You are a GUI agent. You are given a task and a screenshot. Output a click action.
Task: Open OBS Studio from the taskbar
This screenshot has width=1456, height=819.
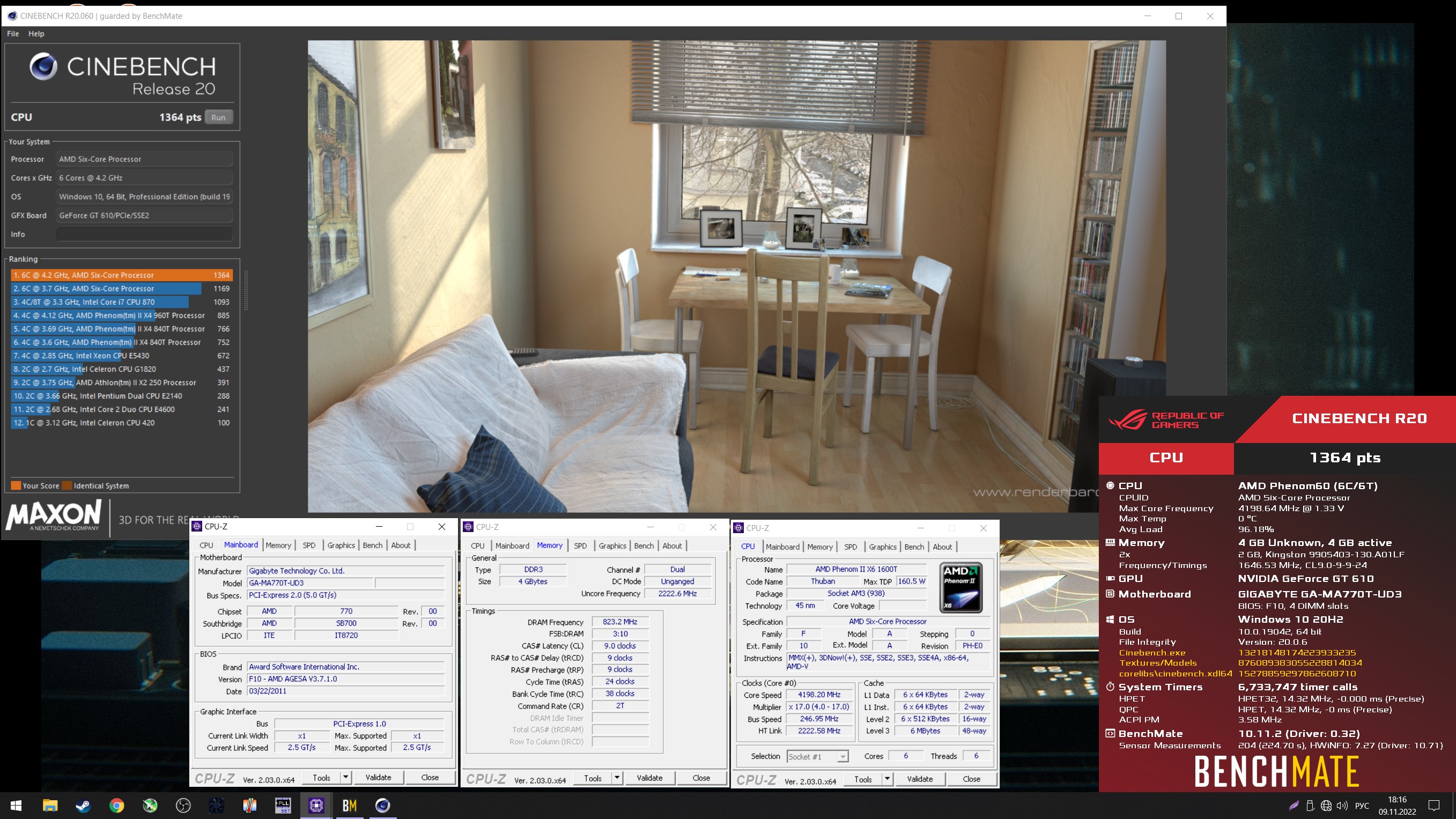[x=183, y=806]
